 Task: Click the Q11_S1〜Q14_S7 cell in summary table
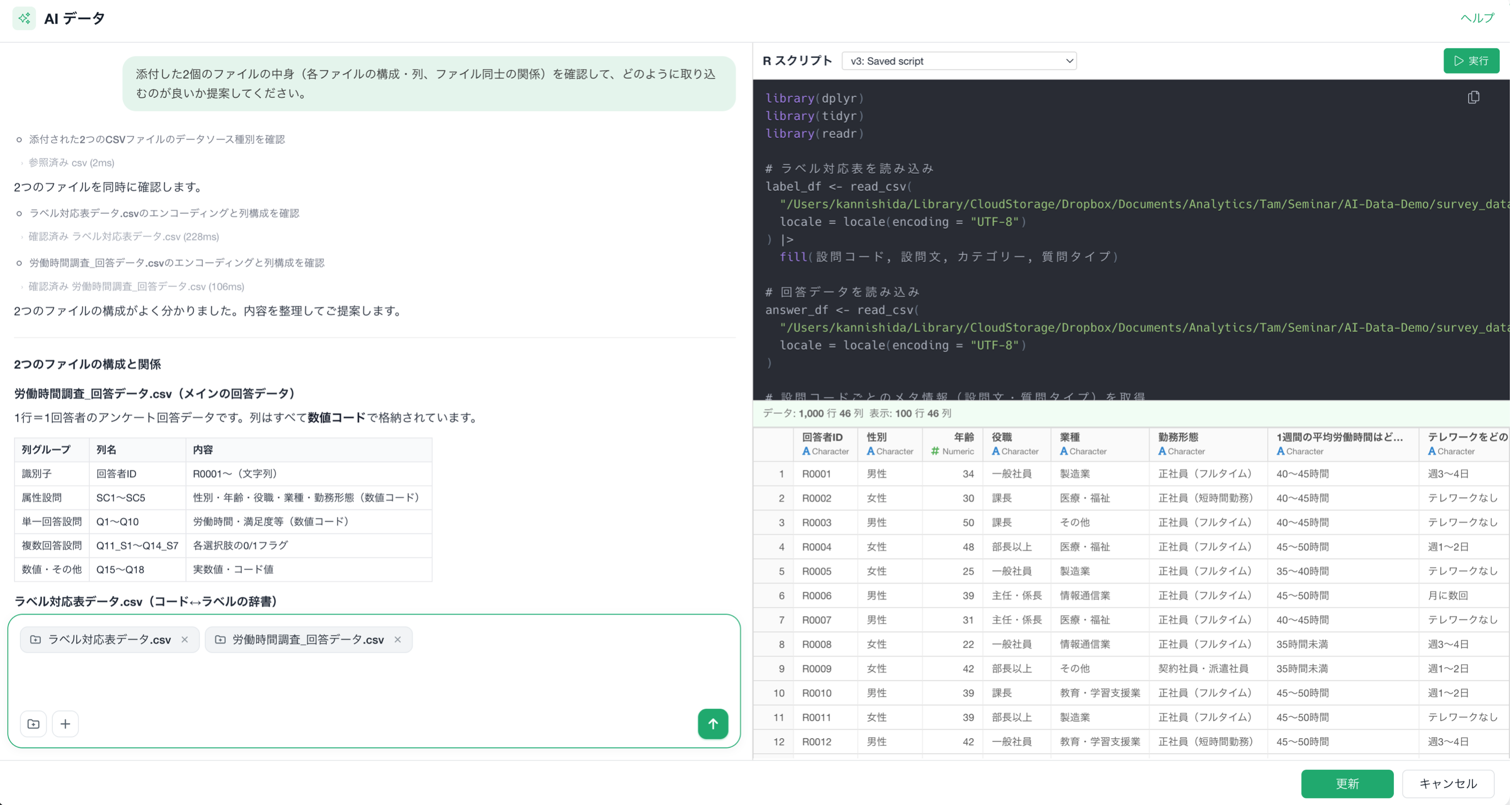137,546
